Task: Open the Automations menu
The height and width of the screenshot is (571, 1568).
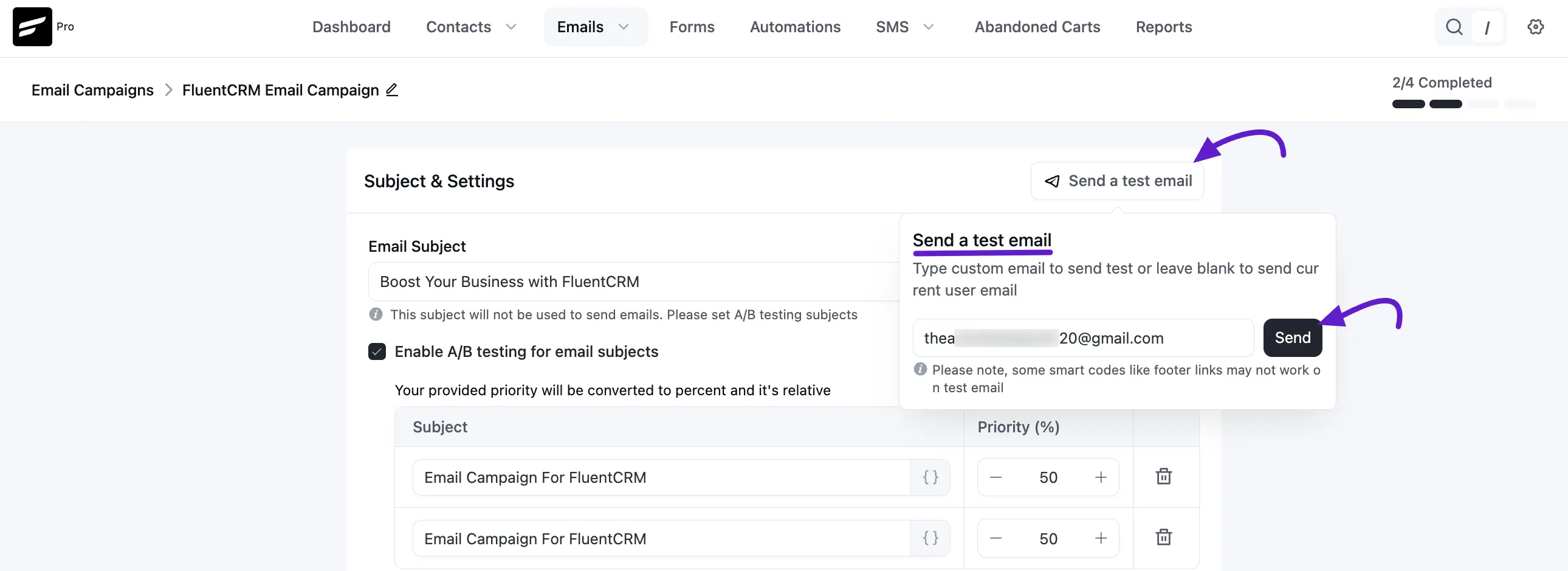Action: tap(795, 27)
